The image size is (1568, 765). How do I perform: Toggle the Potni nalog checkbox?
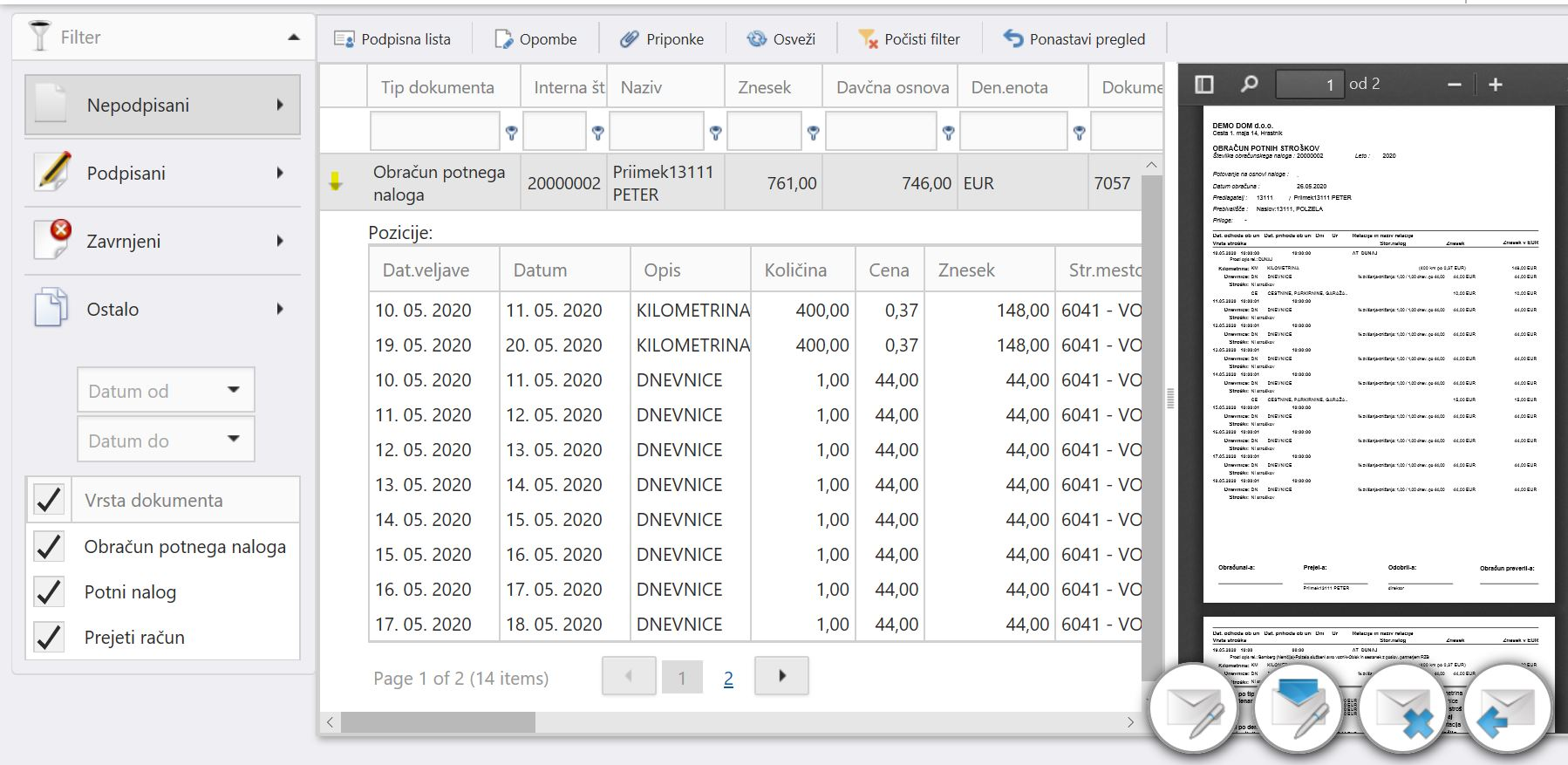pos(50,592)
